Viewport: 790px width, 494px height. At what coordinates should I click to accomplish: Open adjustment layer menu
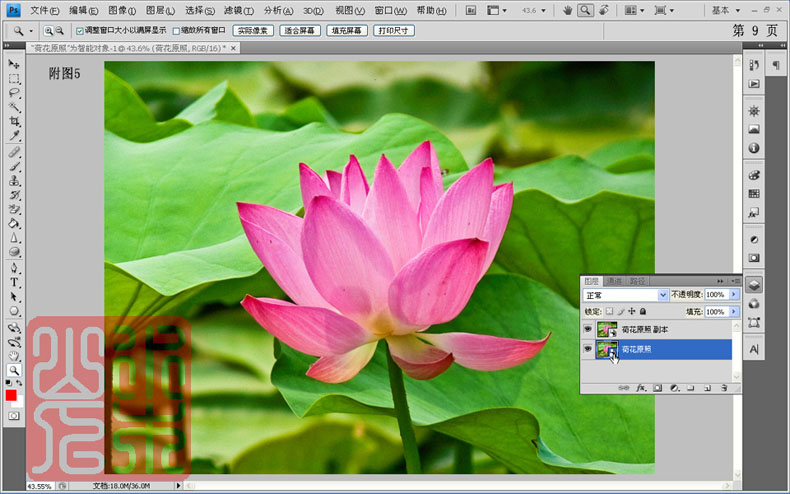[674, 388]
